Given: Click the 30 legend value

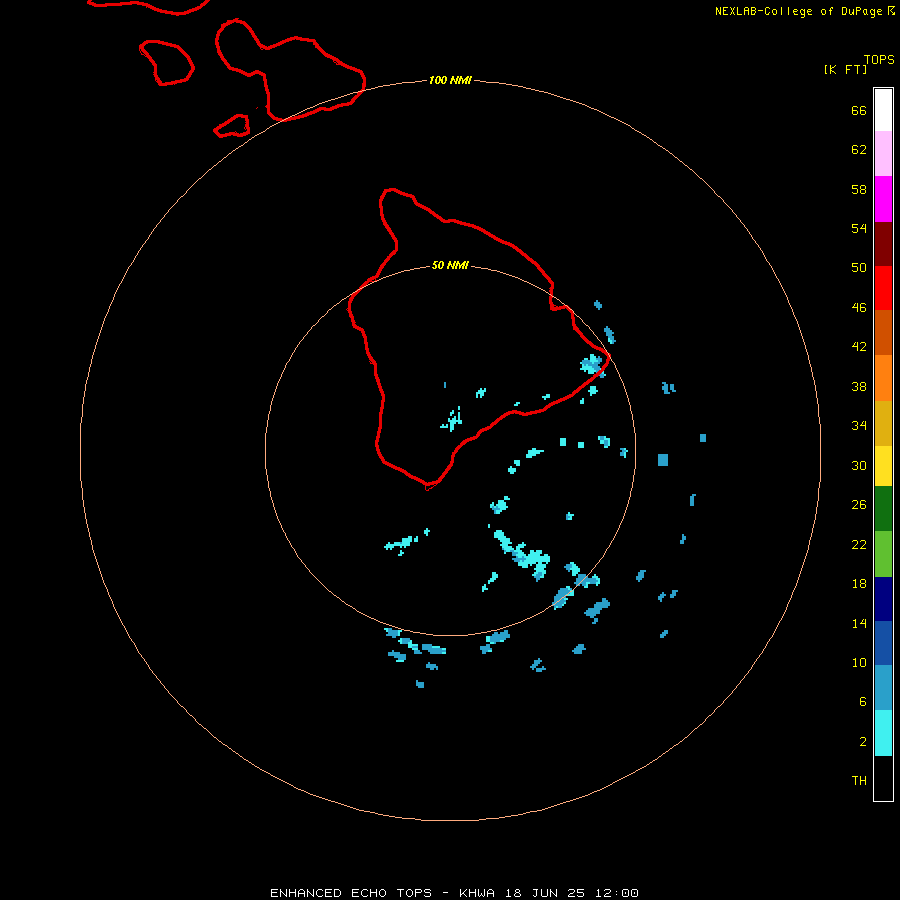Looking at the screenshot, I should [x=859, y=465].
